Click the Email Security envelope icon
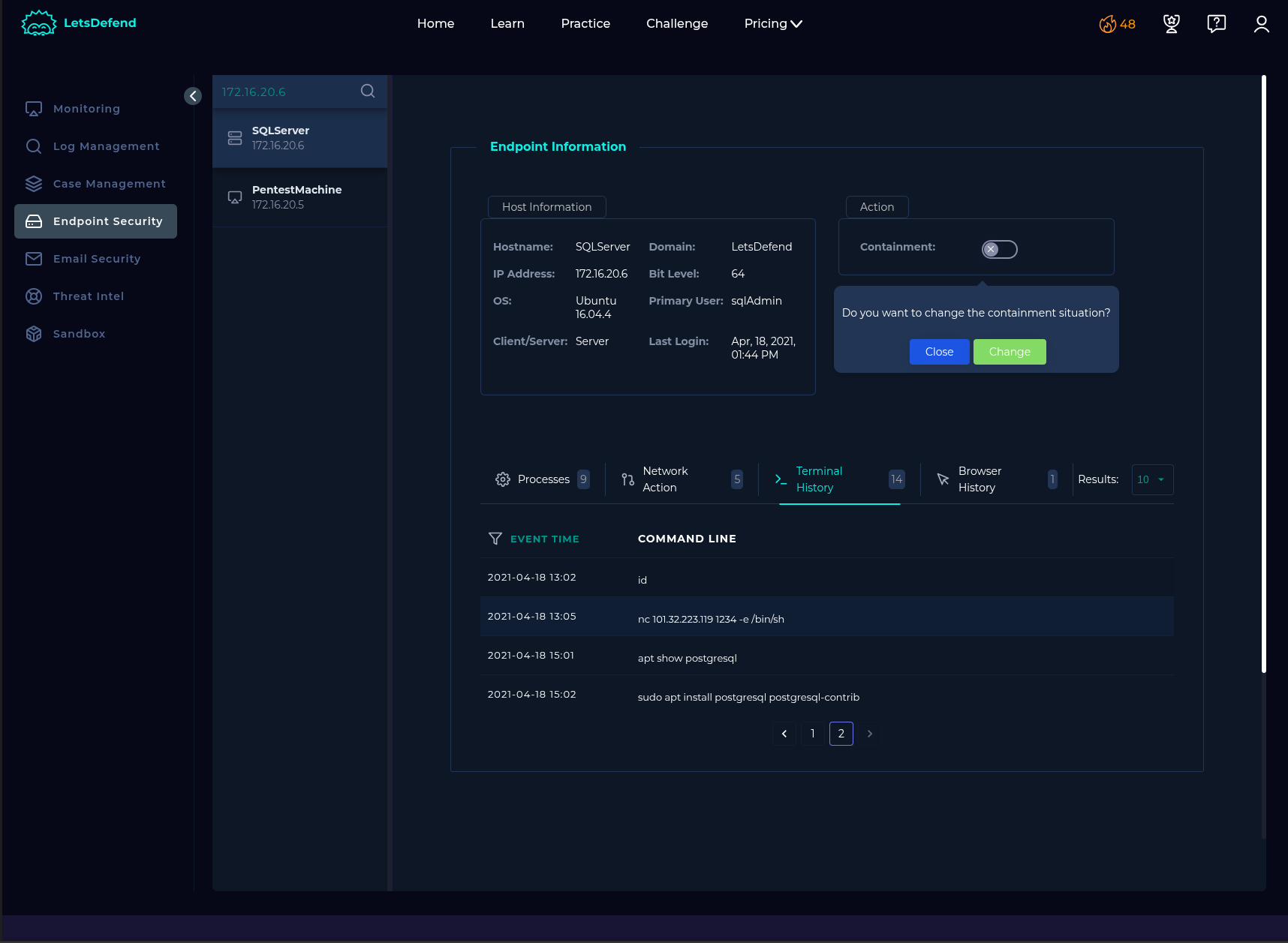Screen dimensions: 1288x943 [x=34, y=259]
